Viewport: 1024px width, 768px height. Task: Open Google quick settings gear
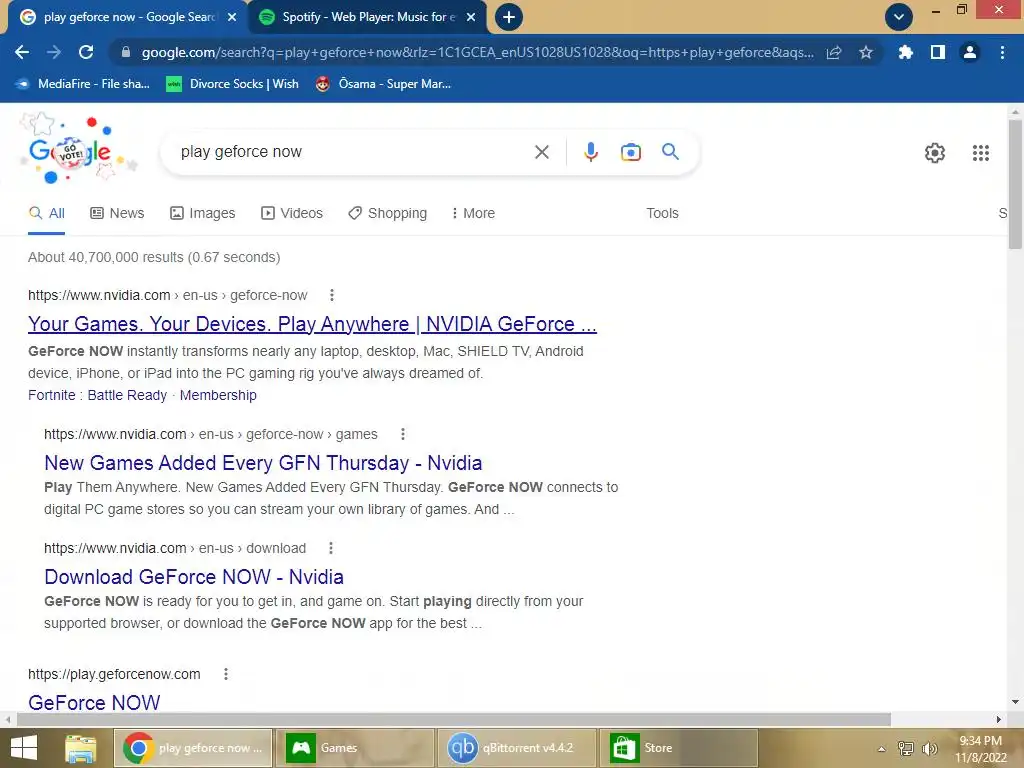point(935,153)
